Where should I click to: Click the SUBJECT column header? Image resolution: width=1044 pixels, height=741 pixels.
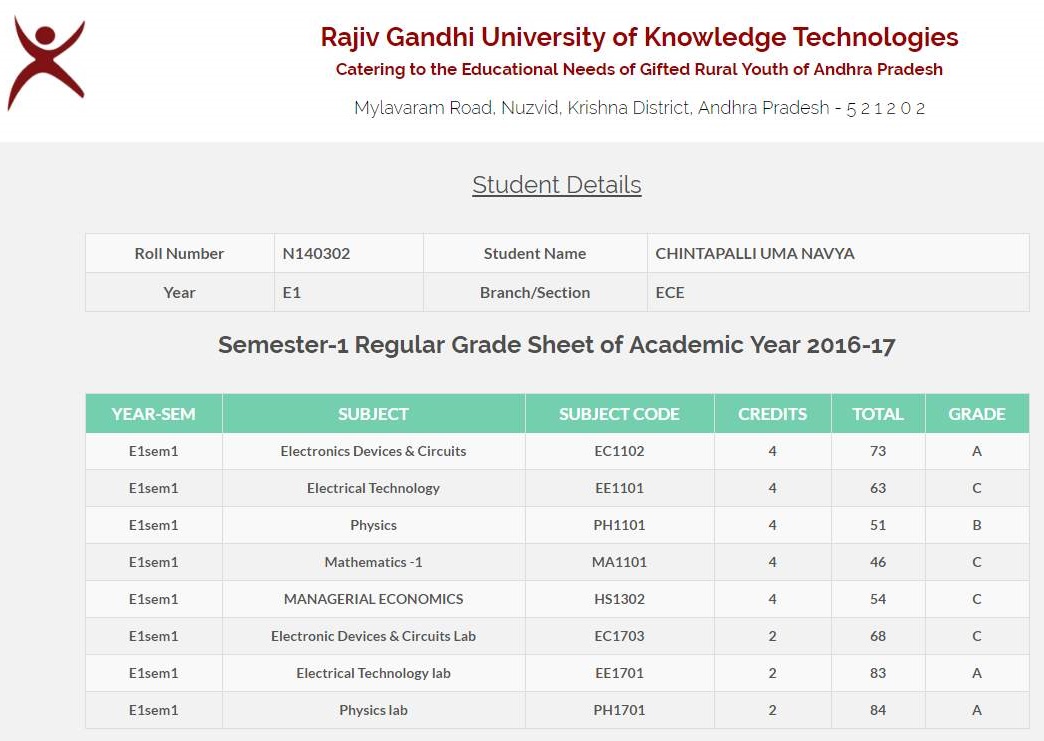click(373, 414)
